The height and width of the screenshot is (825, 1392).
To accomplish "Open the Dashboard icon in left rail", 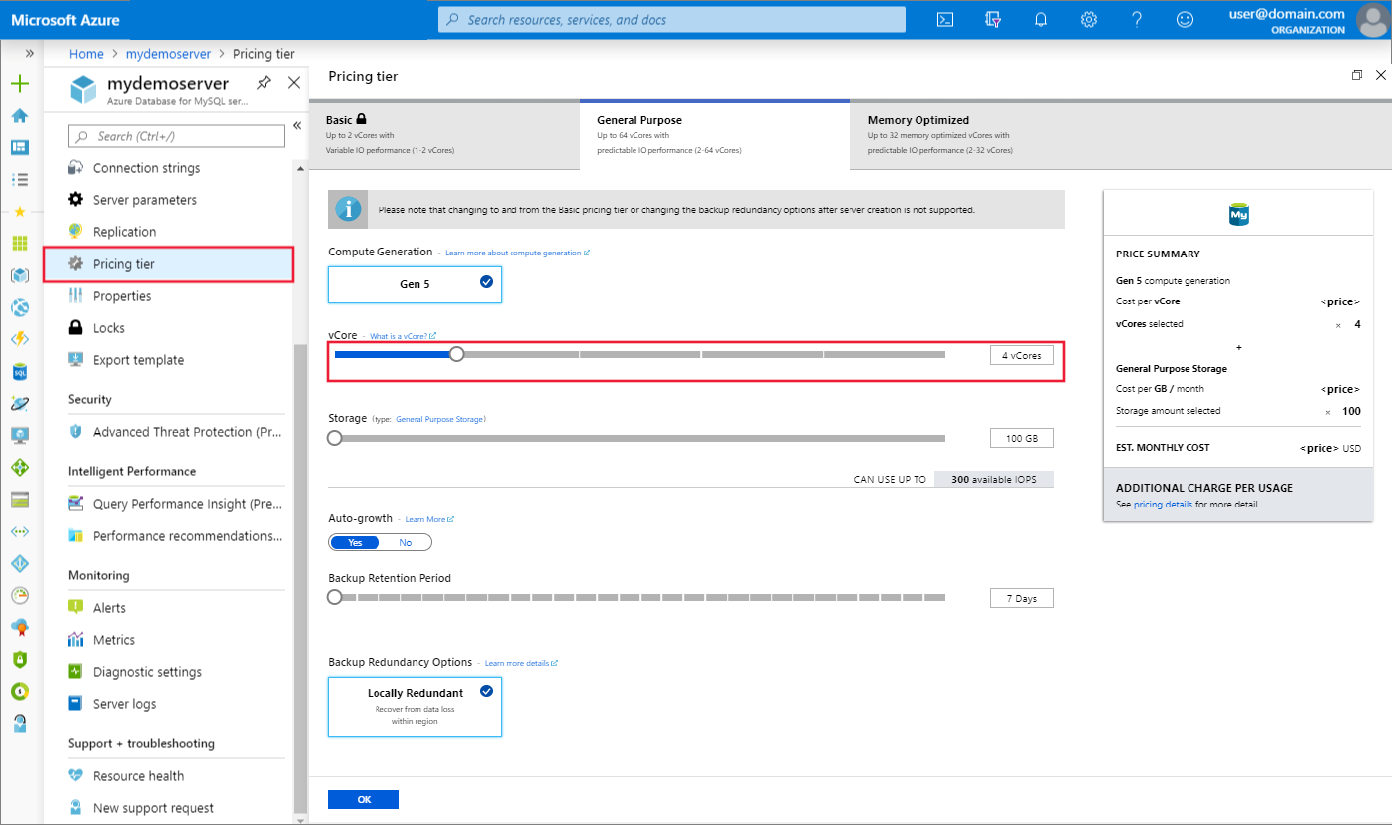I will [19, 148].
